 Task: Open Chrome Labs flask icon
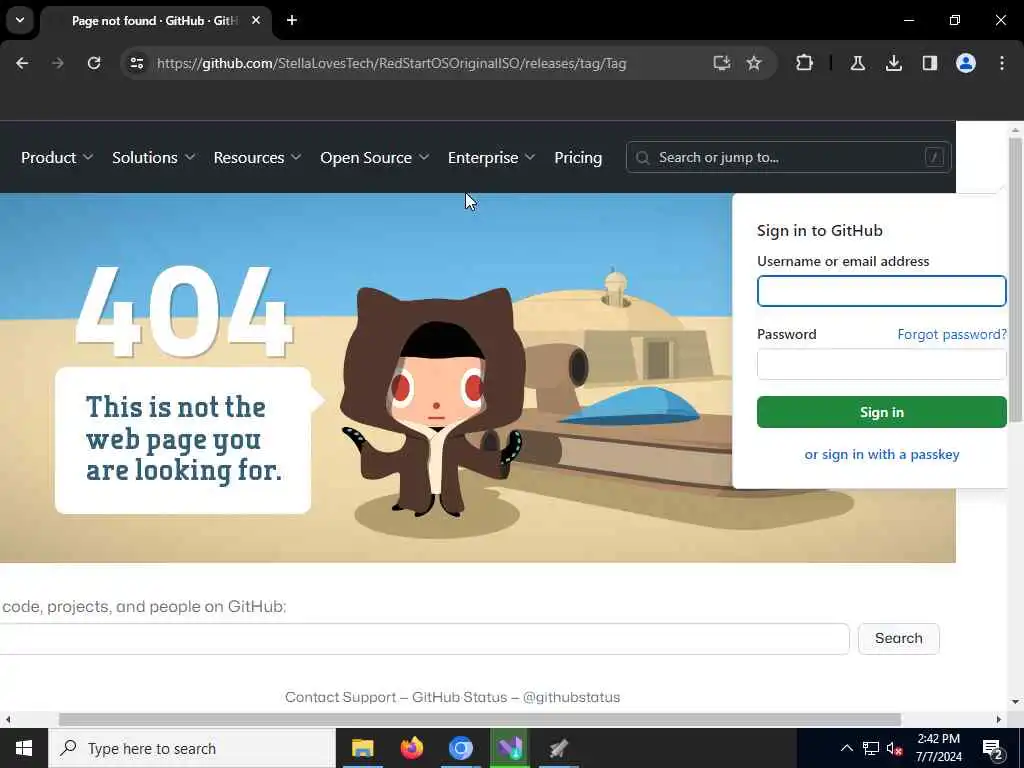(857, 63)
